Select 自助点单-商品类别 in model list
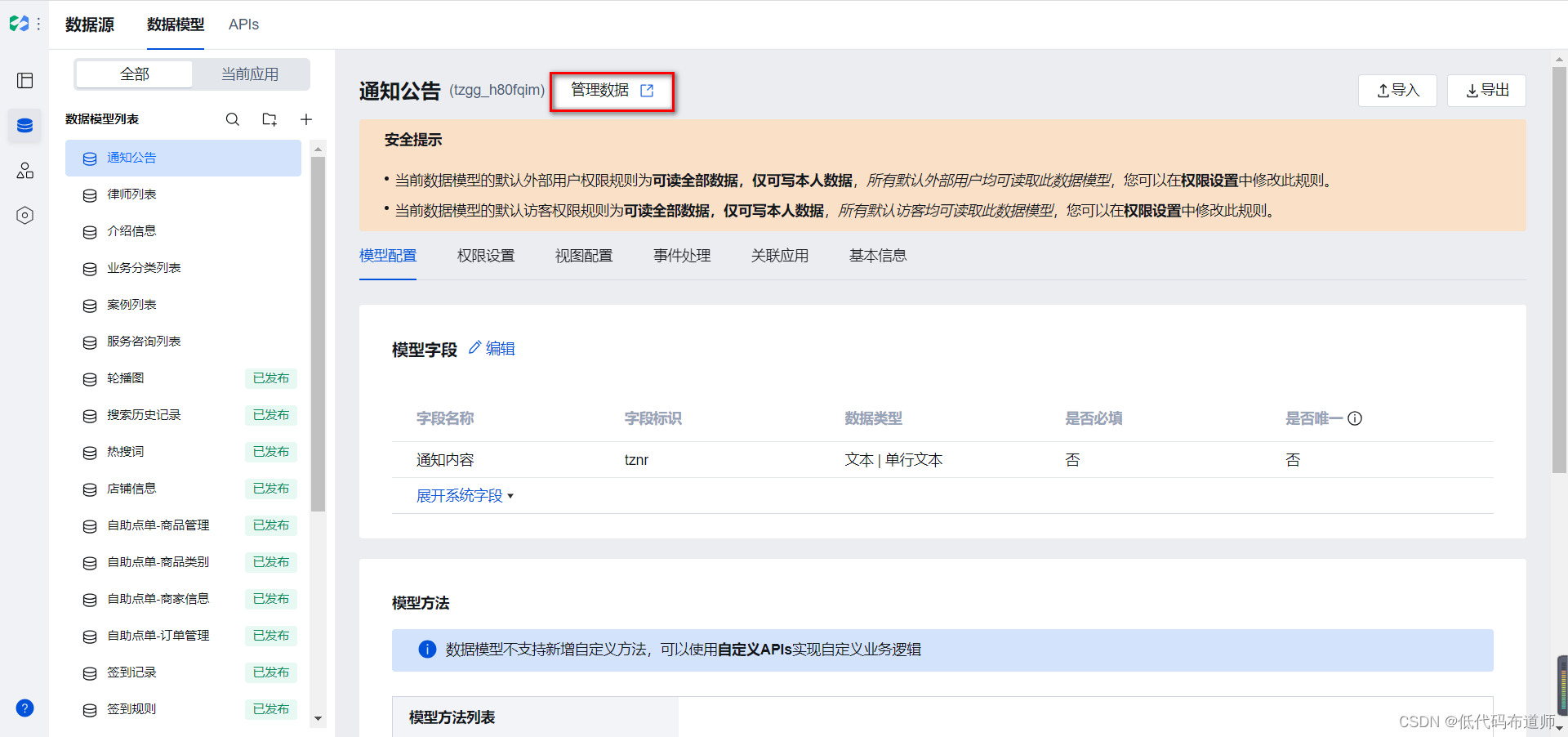This screenshot has height=737, width=1568. click(x=183, y=562)
